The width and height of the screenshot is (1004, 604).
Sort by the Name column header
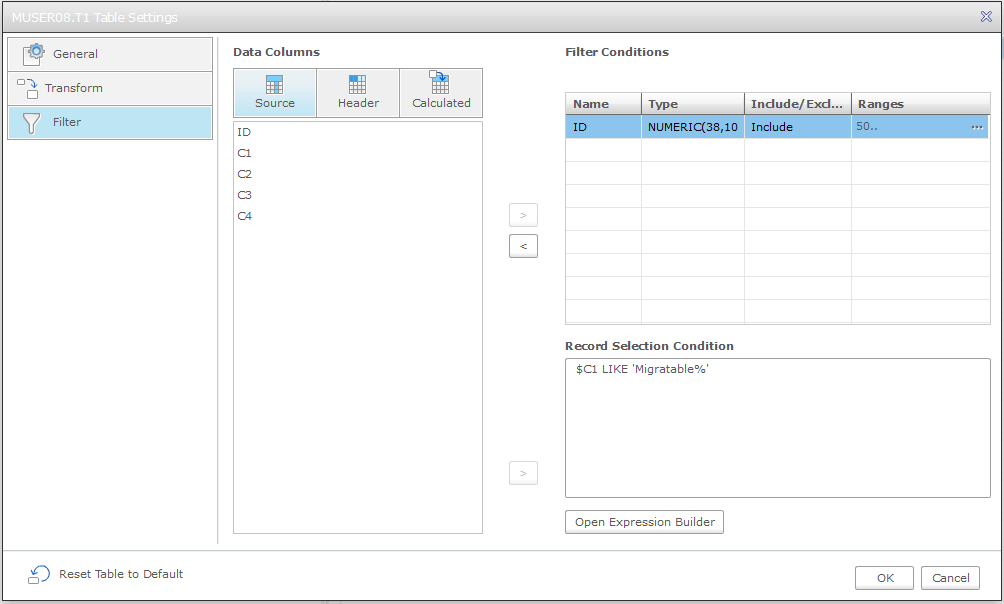coord(603,104)
